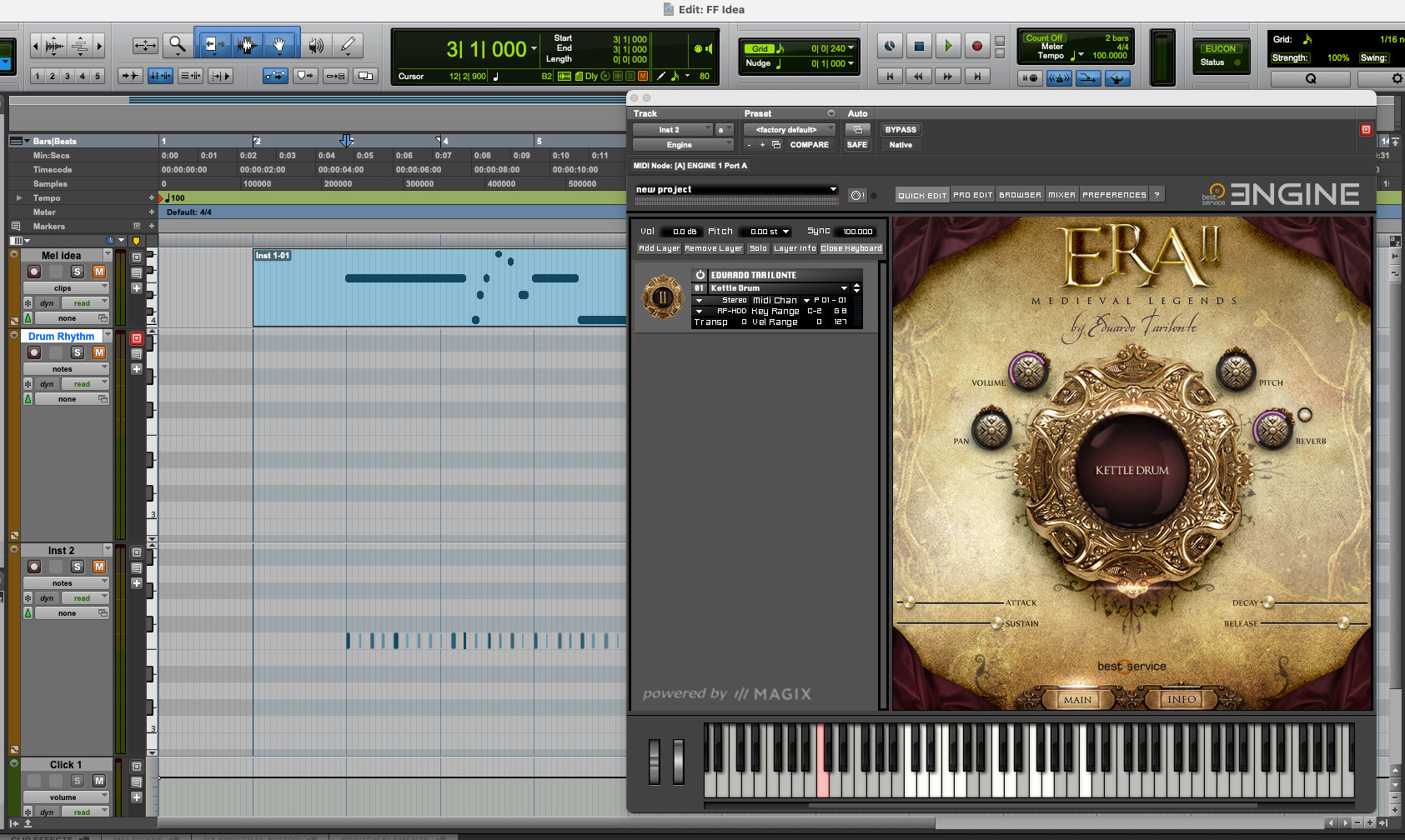This screenshot has height=840, width=1405.
Task: Open Drum Rhythm notes view dropdown
Action: pos(66,369)
